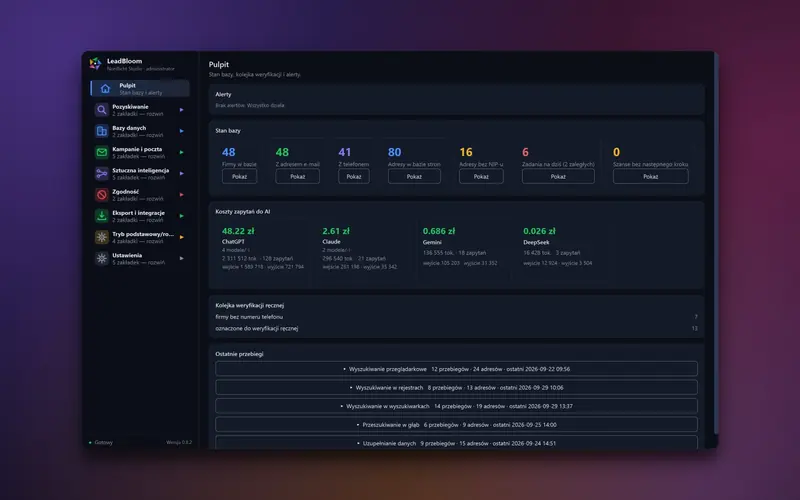Image resolution: width=800 pixels, height=500 pixels.
Task: Click the 'Brak alertów' alert message
Action: point(250,105)
